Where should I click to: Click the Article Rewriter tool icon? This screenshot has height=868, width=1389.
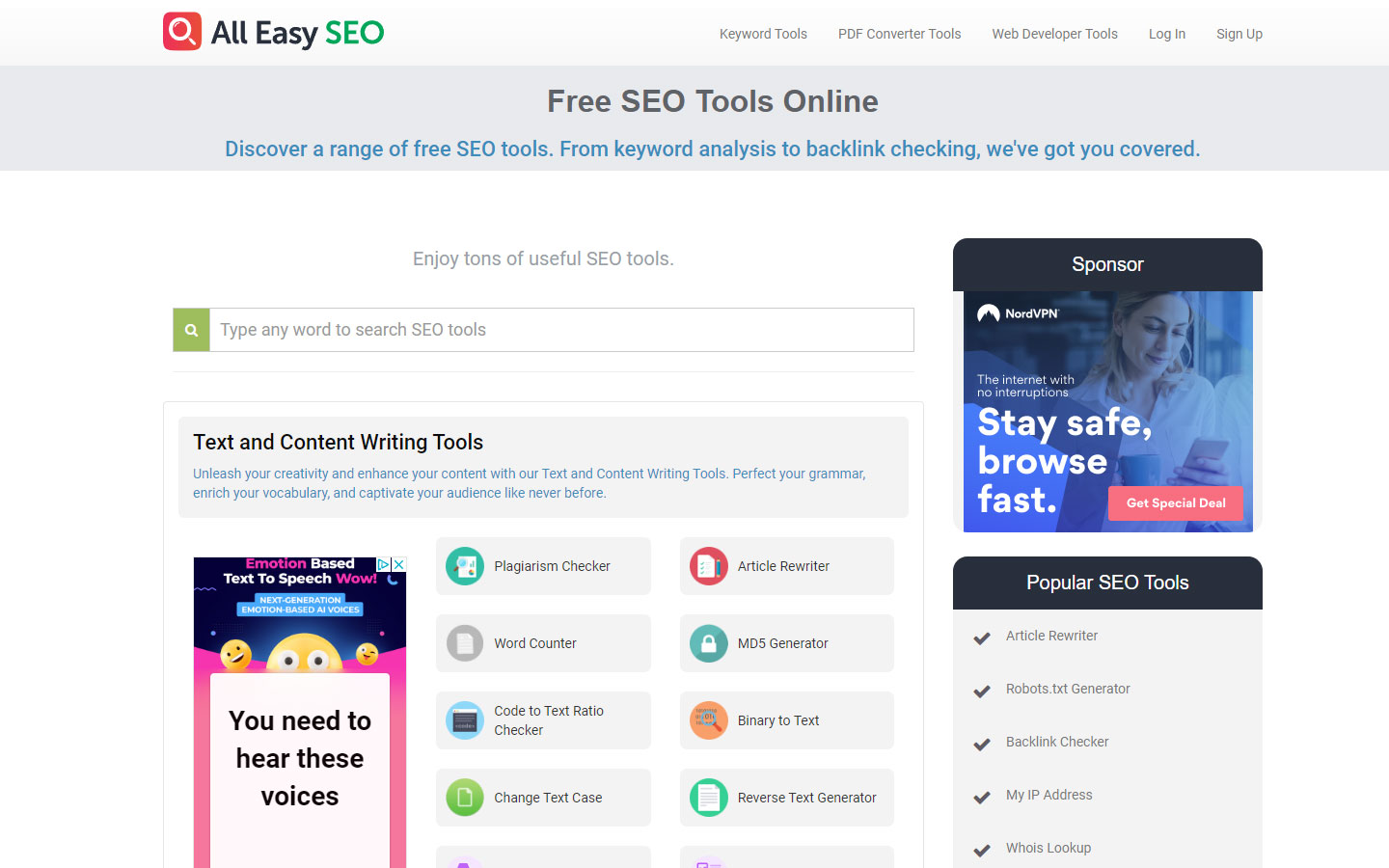[708, 566]
